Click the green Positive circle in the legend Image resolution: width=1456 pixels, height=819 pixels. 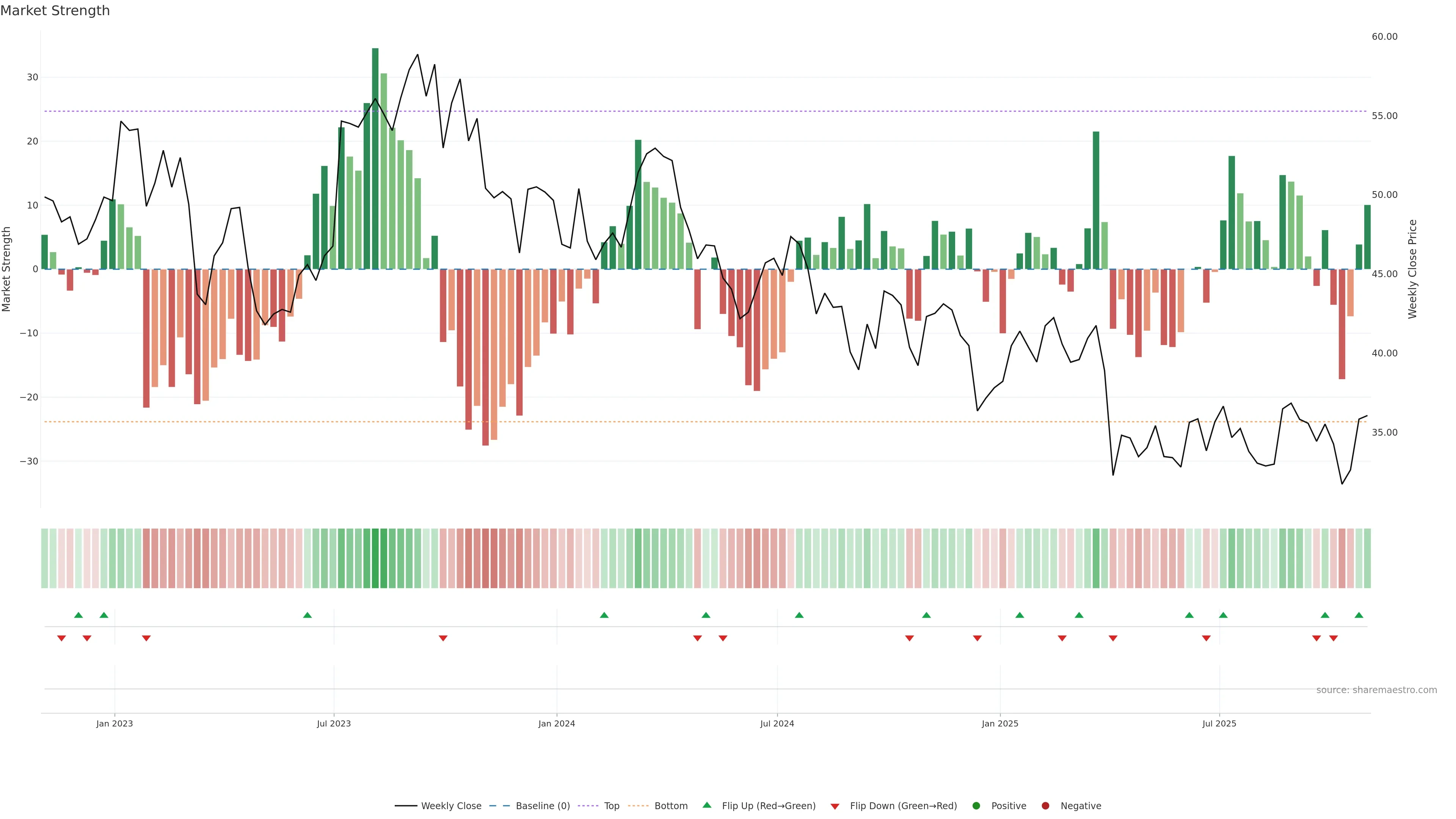click(976, 806)
